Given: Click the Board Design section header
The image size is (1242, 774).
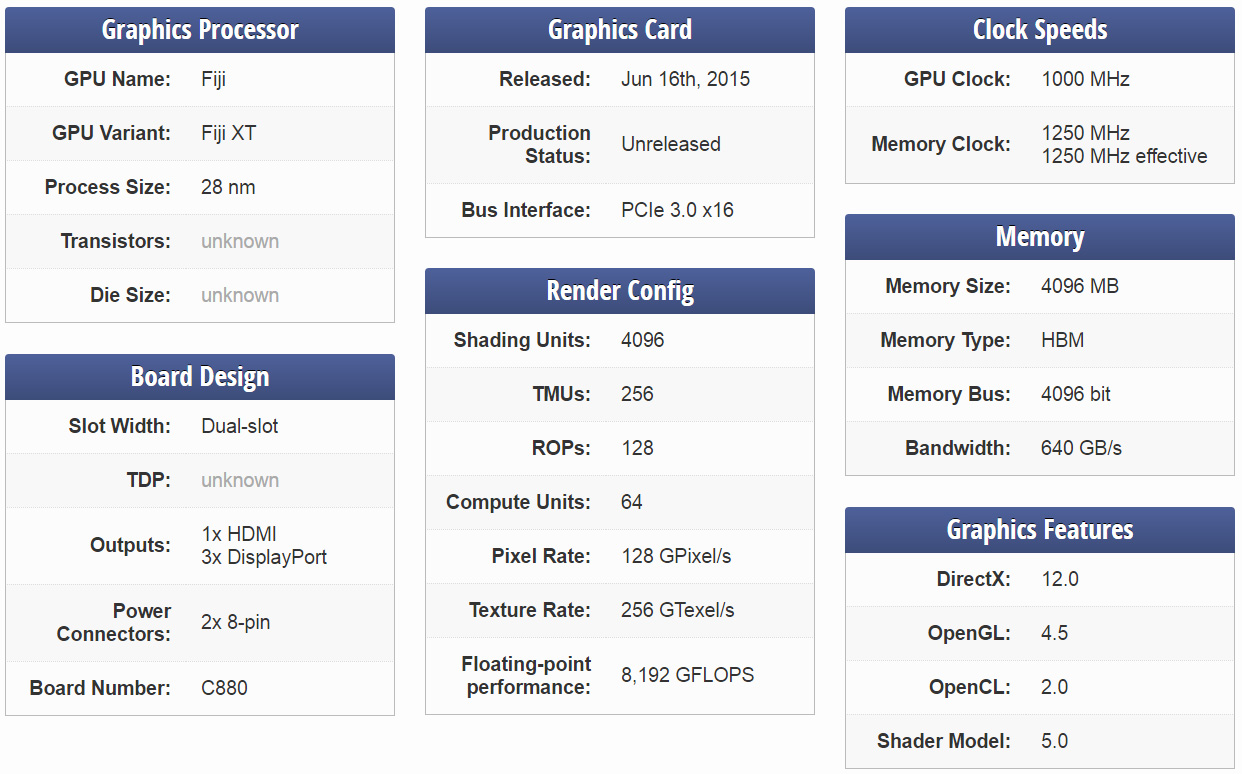Looking at the screenshot, I should [200, 377].
